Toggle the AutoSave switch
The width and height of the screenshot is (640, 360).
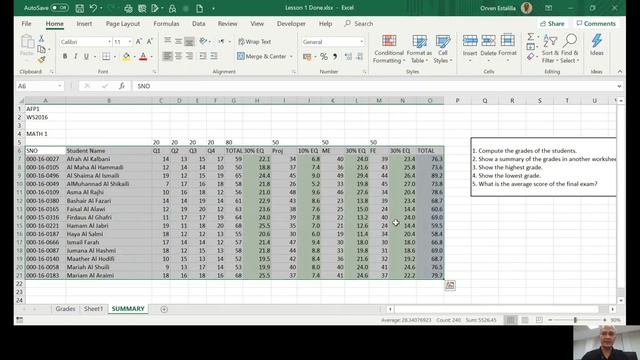(x=60, y=8)
